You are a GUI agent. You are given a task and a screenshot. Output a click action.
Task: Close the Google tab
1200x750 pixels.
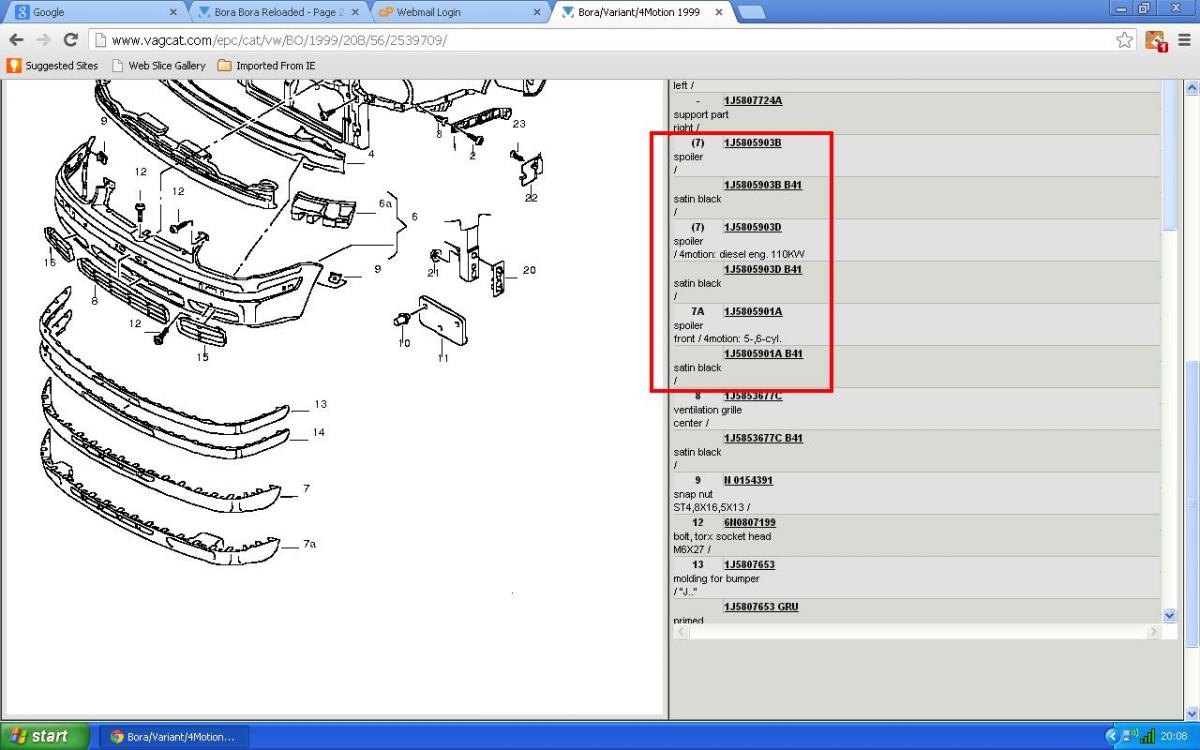click(x=173, y=12)
